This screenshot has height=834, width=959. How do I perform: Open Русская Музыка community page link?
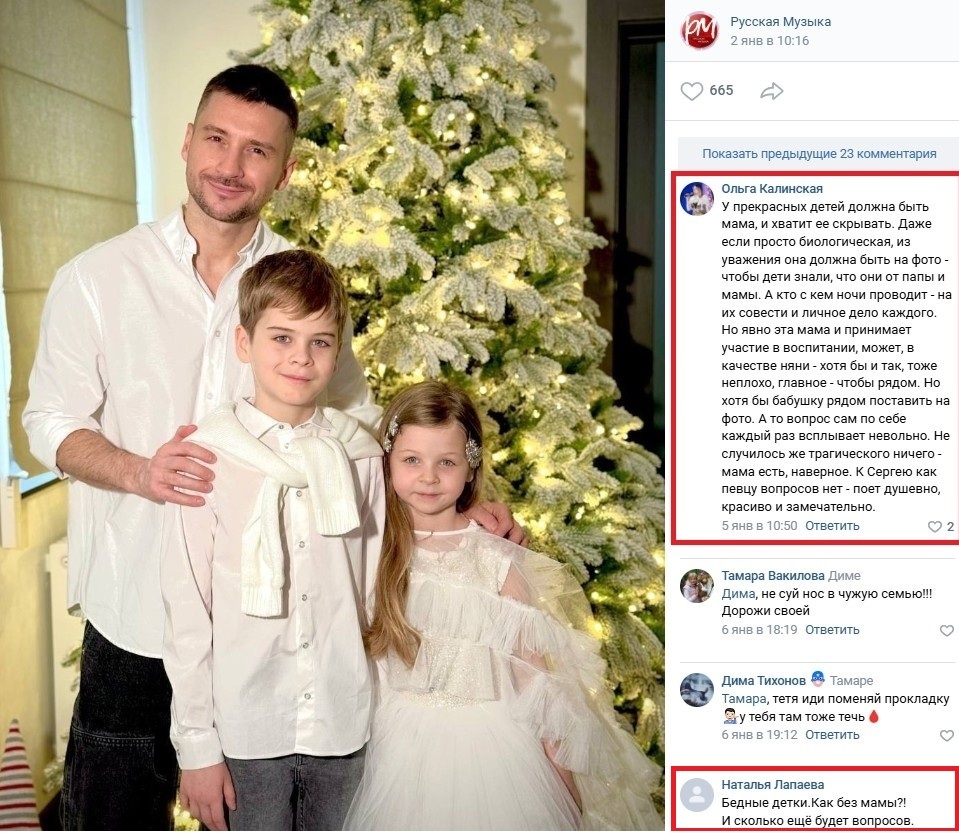(780, 22)
